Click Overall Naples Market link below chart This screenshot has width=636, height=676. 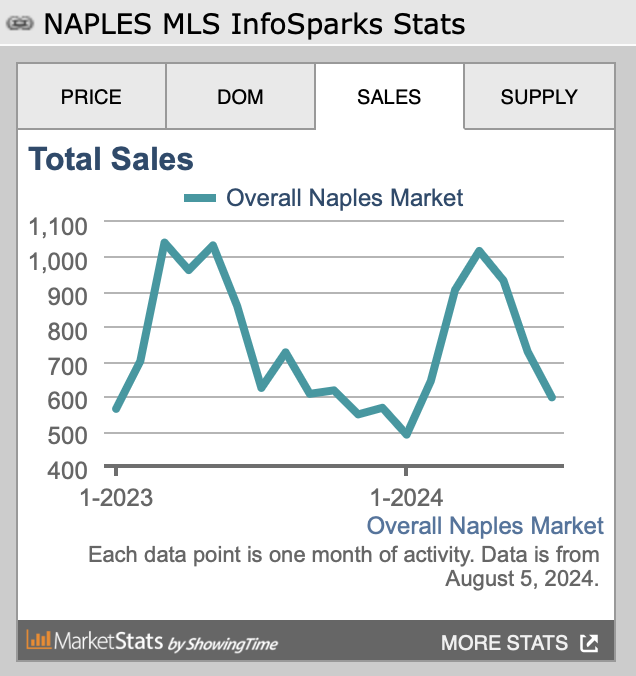[485, 526]
